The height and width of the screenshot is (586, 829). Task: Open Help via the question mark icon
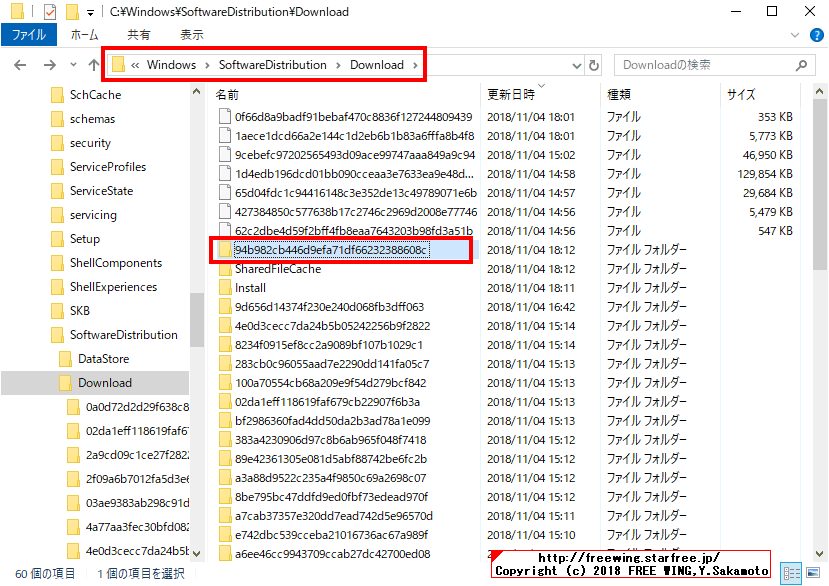(x=816, y=34)
